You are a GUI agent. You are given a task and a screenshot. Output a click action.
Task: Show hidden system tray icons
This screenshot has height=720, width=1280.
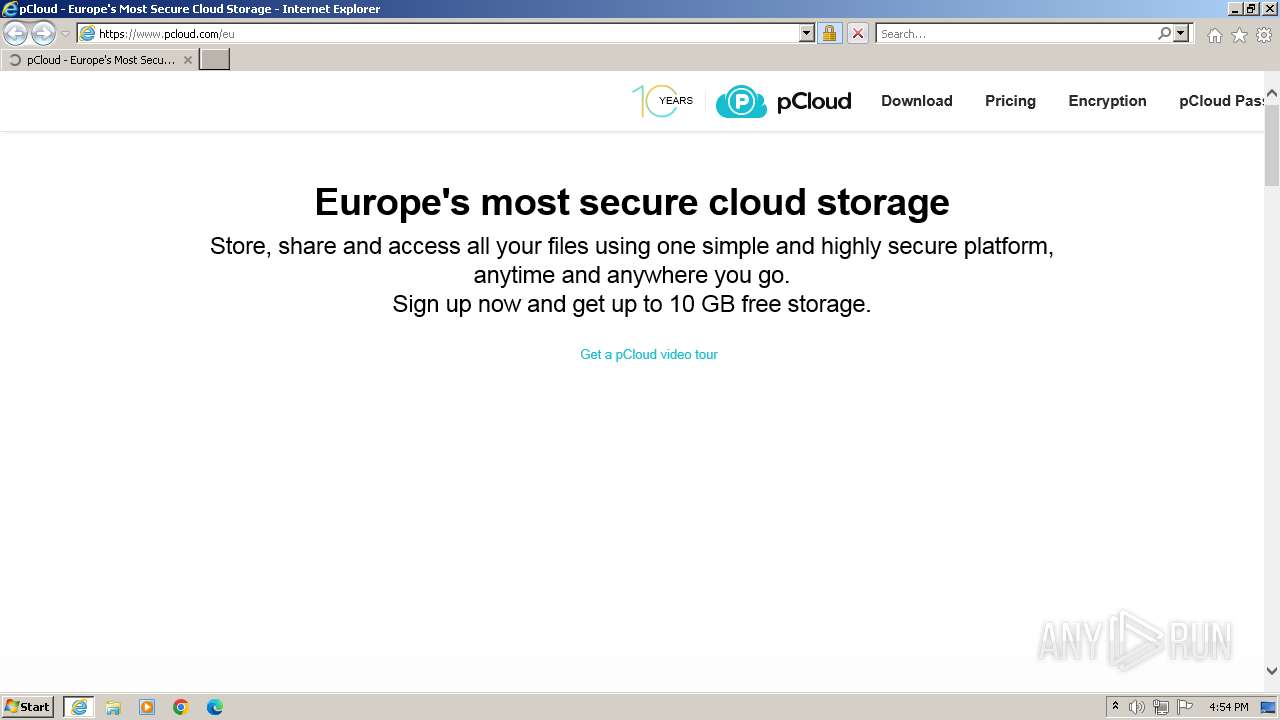1115,707
